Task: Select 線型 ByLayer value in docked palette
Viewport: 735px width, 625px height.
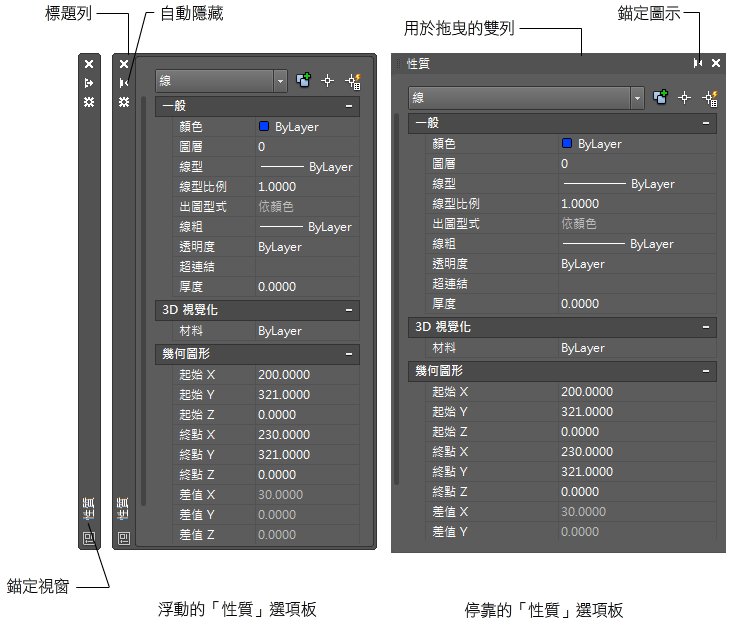Action: [x=638, y=184]
